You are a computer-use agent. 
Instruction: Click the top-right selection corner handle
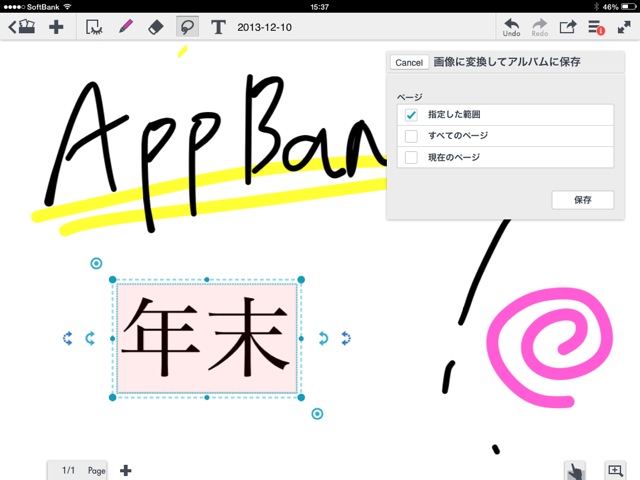coord(301,280)
